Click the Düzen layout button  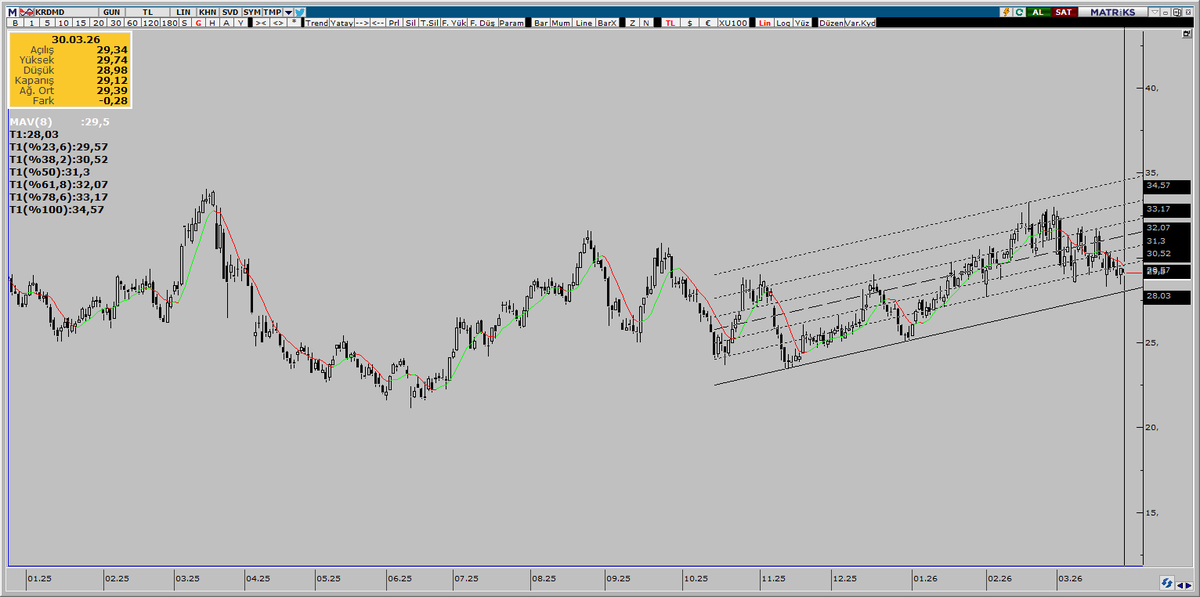pos(831,23)
